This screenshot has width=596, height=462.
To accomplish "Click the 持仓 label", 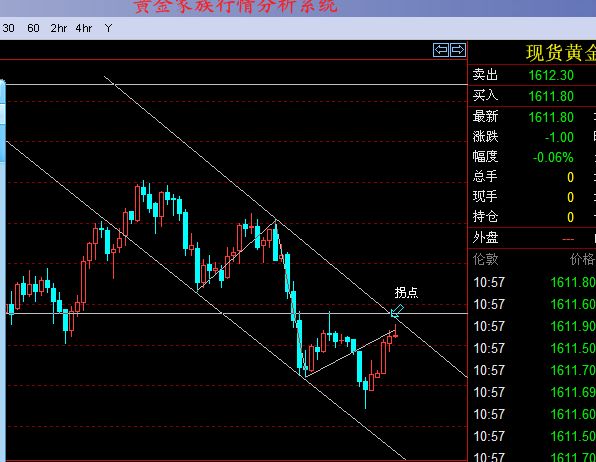I will click(x=485, y=217).
